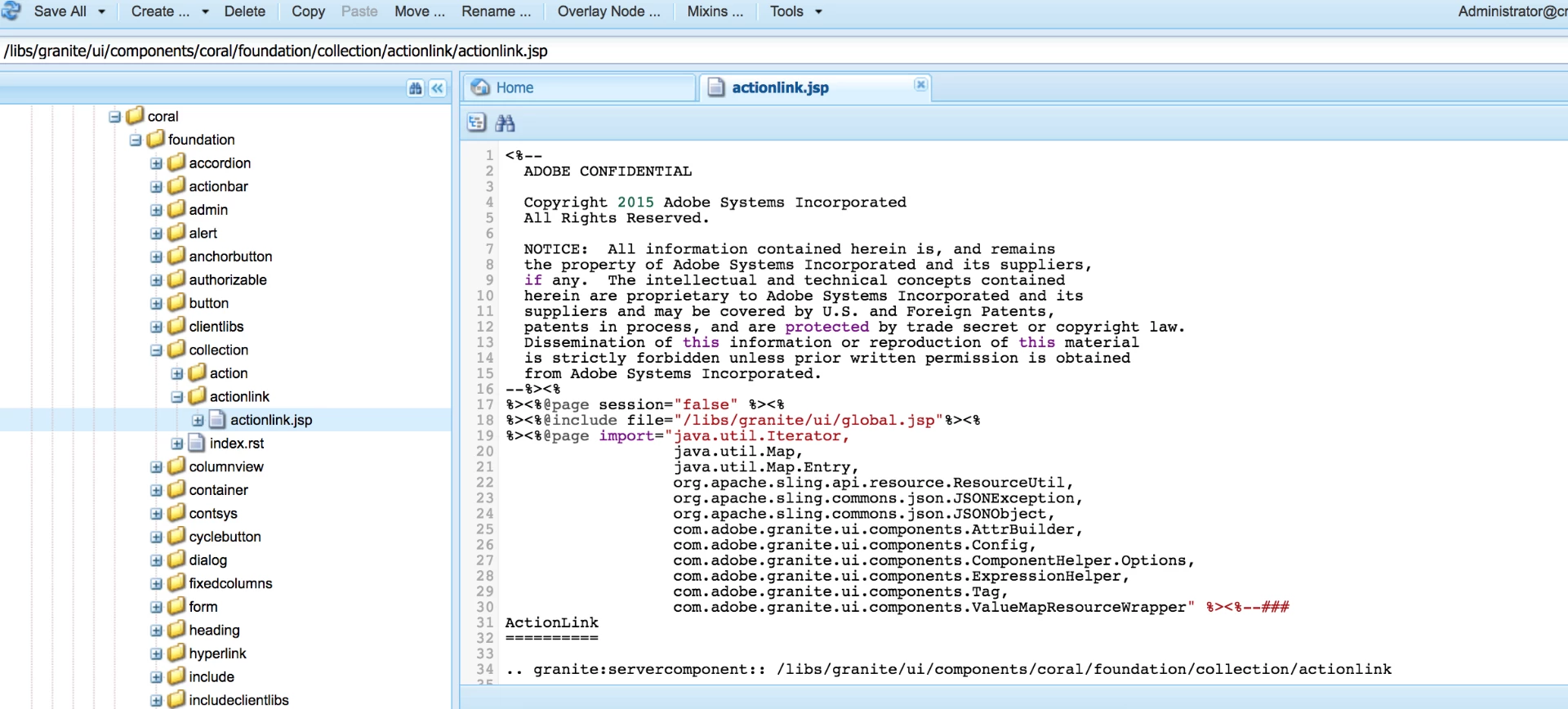Expand the actionlink.jsp tree node
This screenshot has width=1568, height=709.
coord(198,421)
